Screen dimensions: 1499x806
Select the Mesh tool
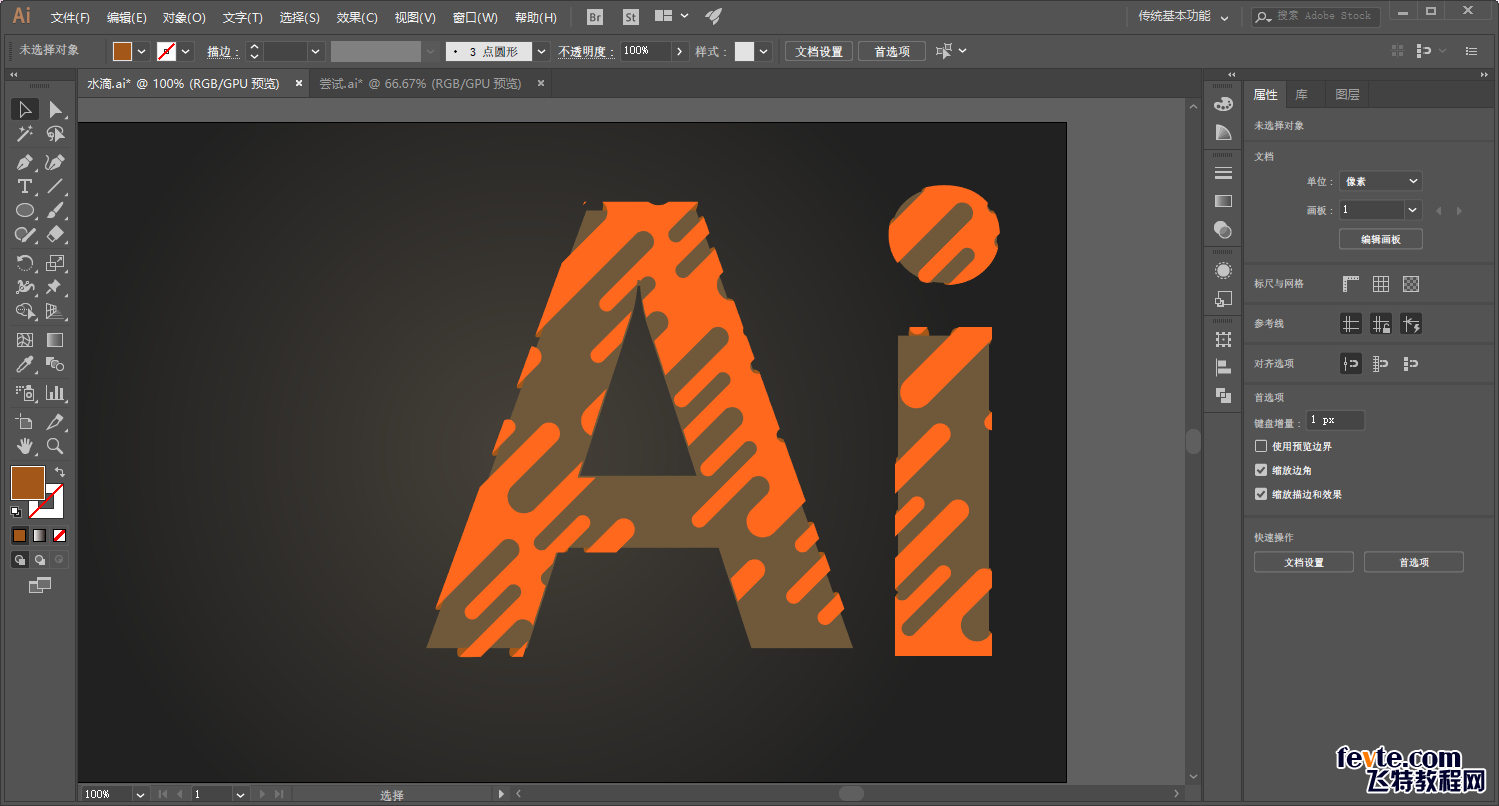click(25, 340)
